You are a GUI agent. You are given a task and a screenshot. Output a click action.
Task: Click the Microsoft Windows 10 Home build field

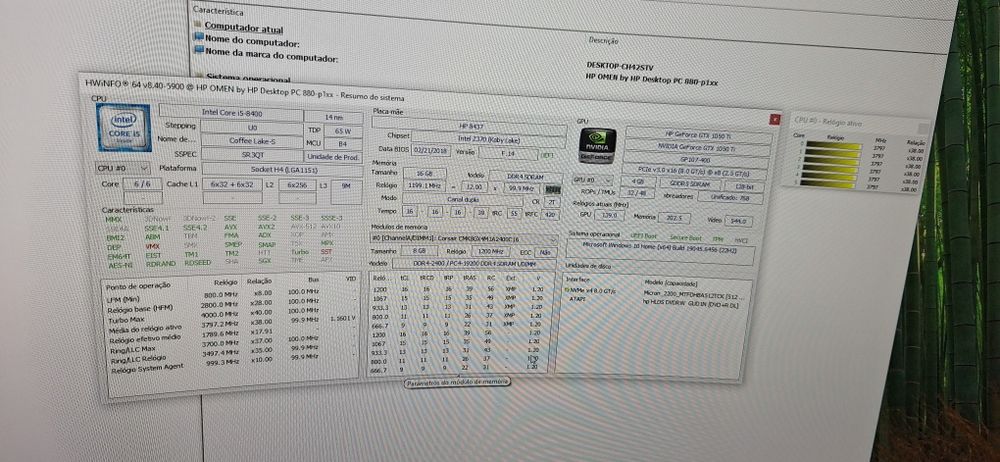[x=661, y=253]
